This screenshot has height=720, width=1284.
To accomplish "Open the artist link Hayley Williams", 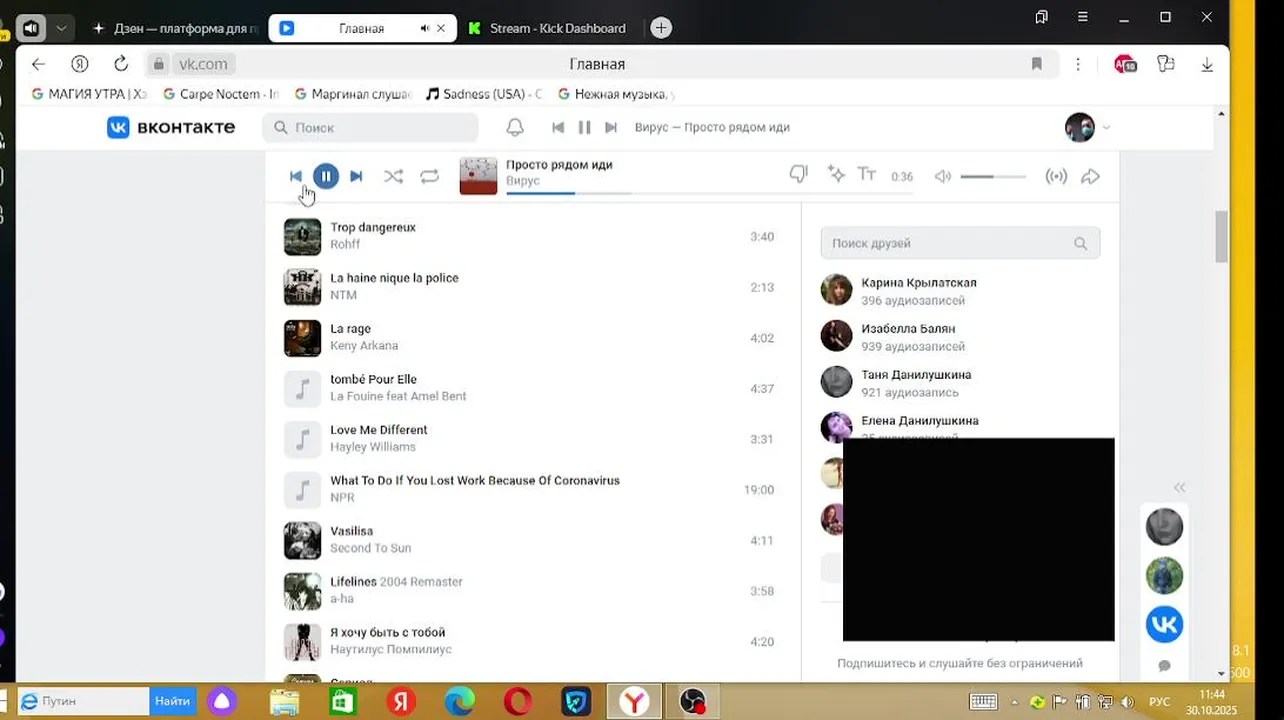I will pos(373,447).
